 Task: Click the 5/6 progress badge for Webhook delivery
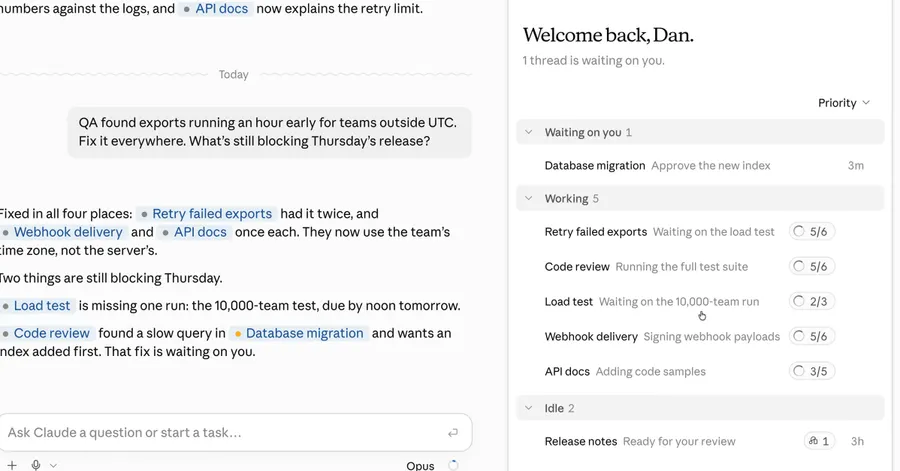[x=812, y=336]
